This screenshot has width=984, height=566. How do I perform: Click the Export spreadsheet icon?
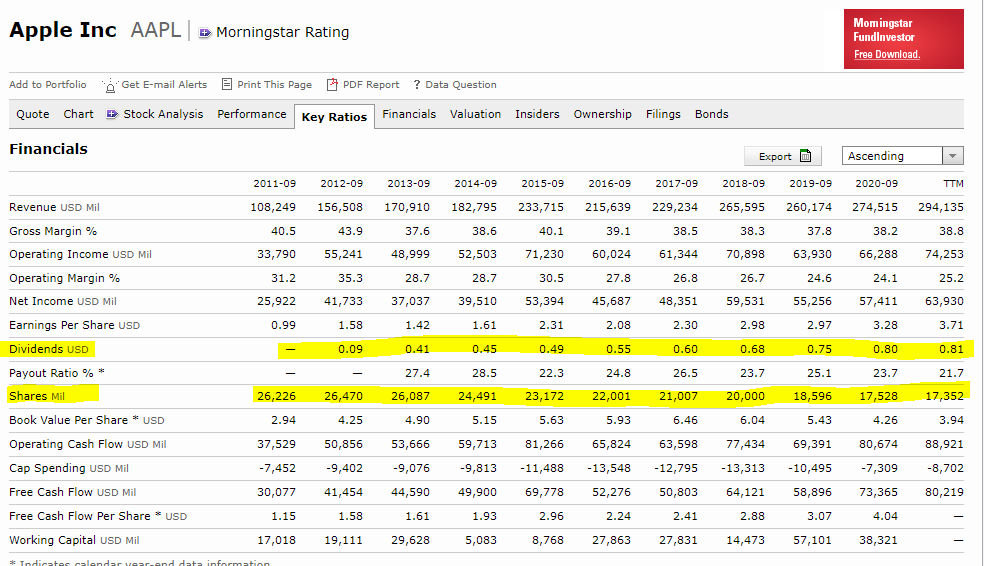[x=806, y=156]
